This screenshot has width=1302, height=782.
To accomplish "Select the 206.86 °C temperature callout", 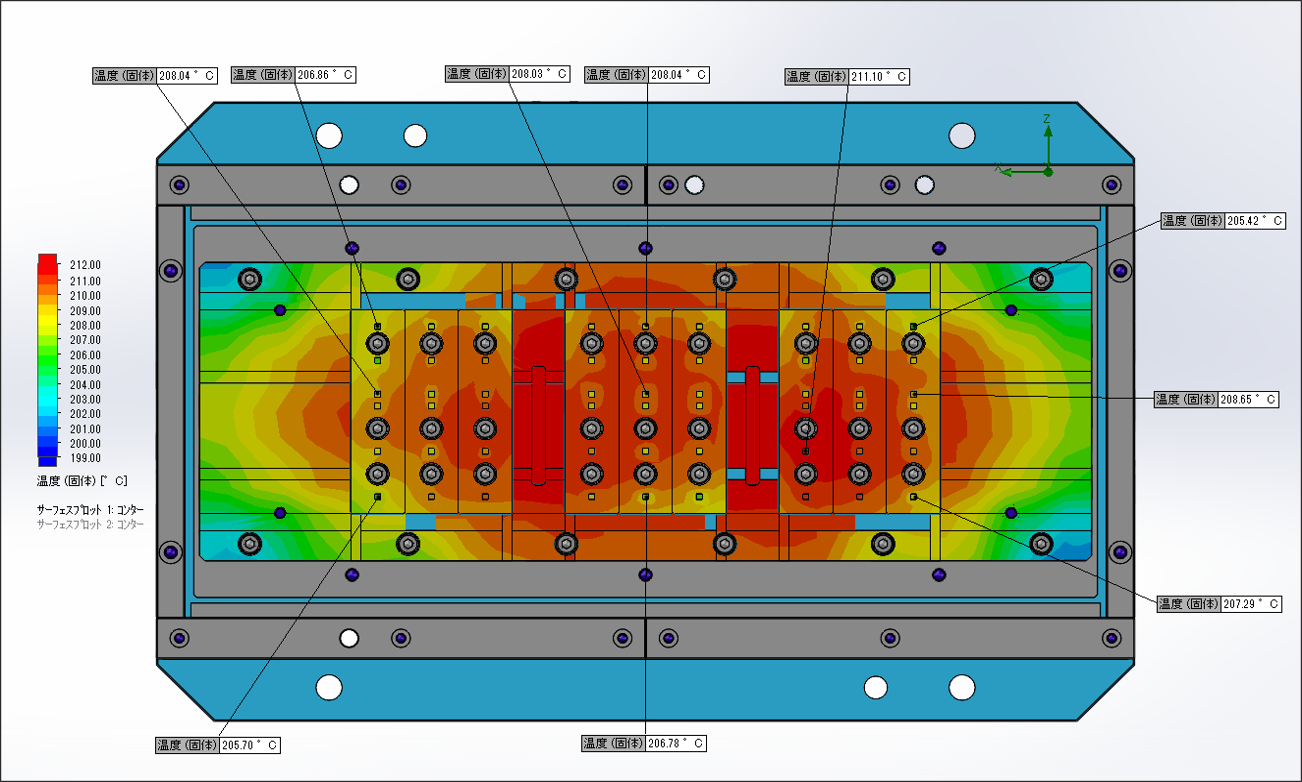I will coord(293,75).
